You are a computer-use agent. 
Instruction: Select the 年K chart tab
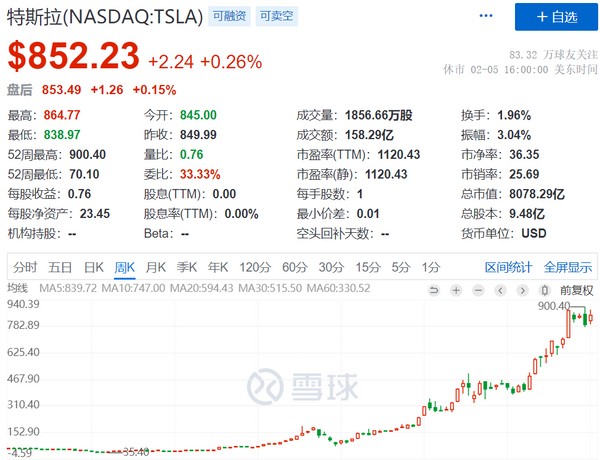coord(218,267)
